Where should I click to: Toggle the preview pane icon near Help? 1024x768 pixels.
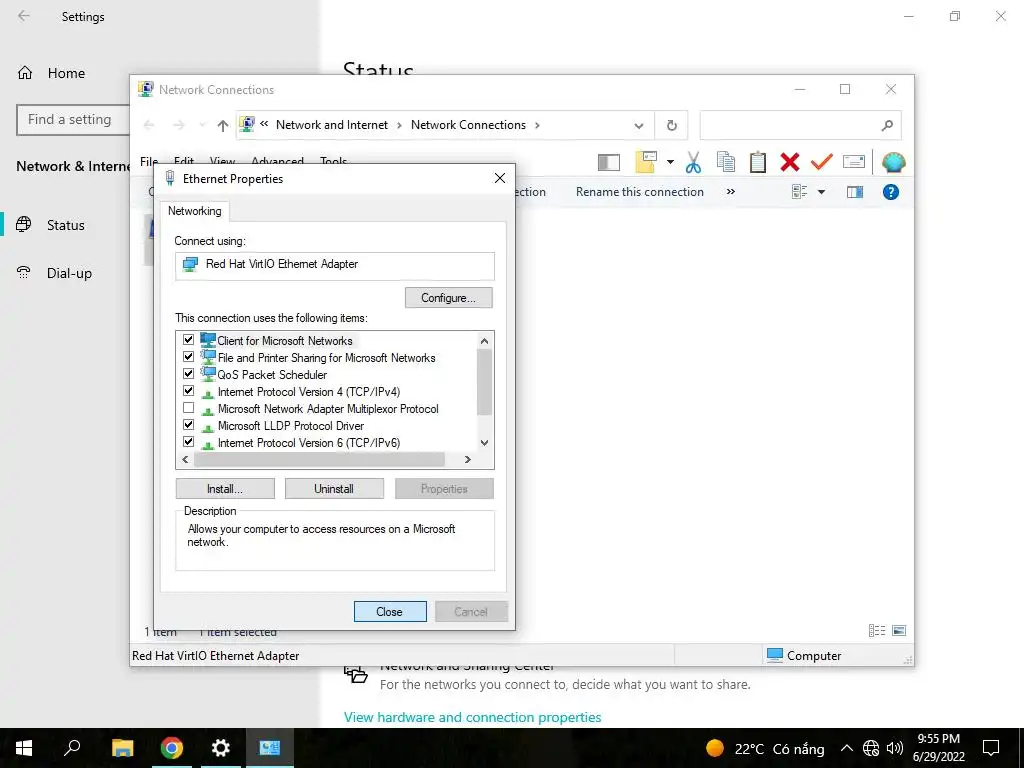855,192
